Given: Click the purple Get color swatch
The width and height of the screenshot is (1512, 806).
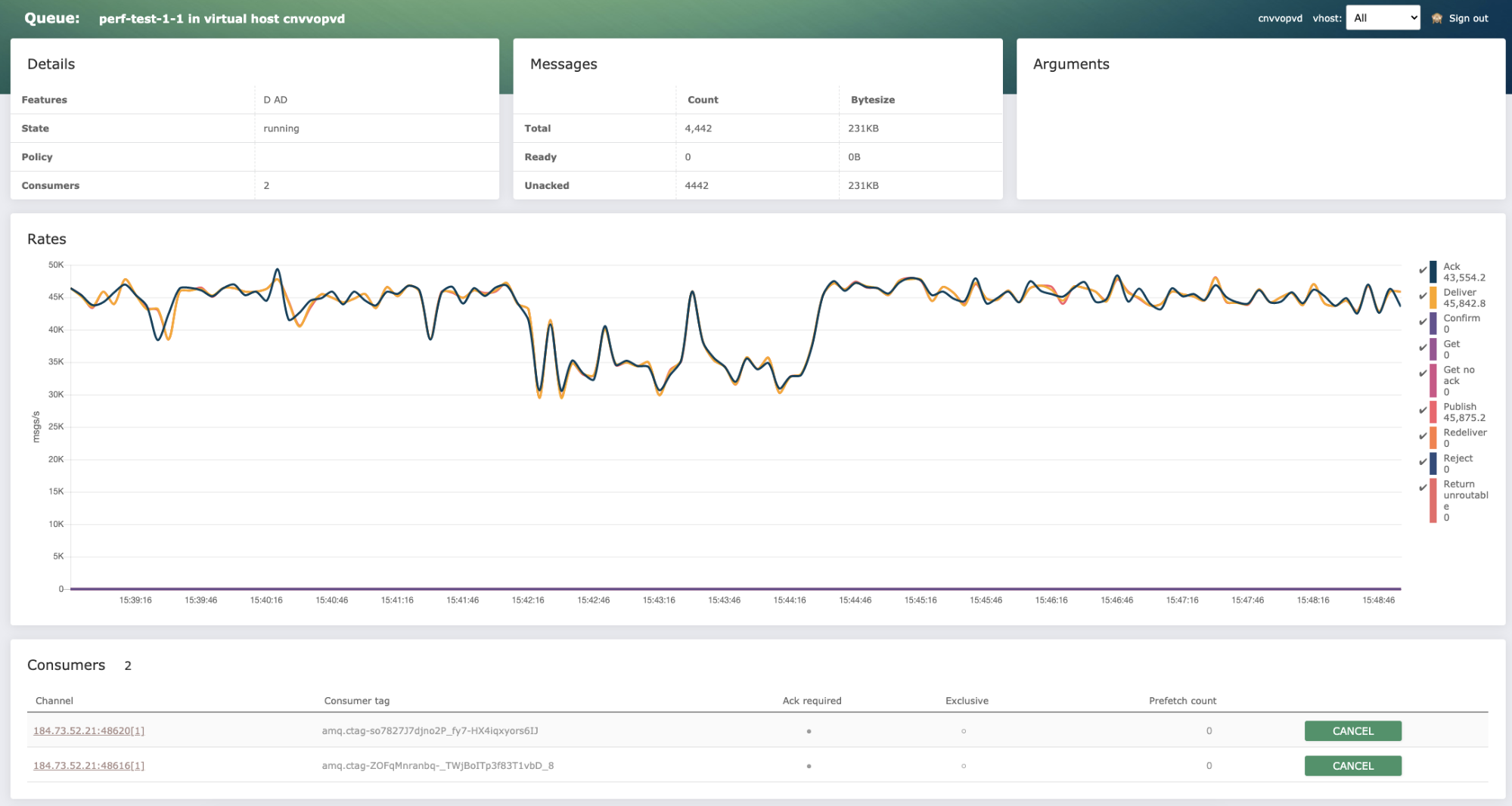Looking at the screenshot, I should click(1433, 349).
